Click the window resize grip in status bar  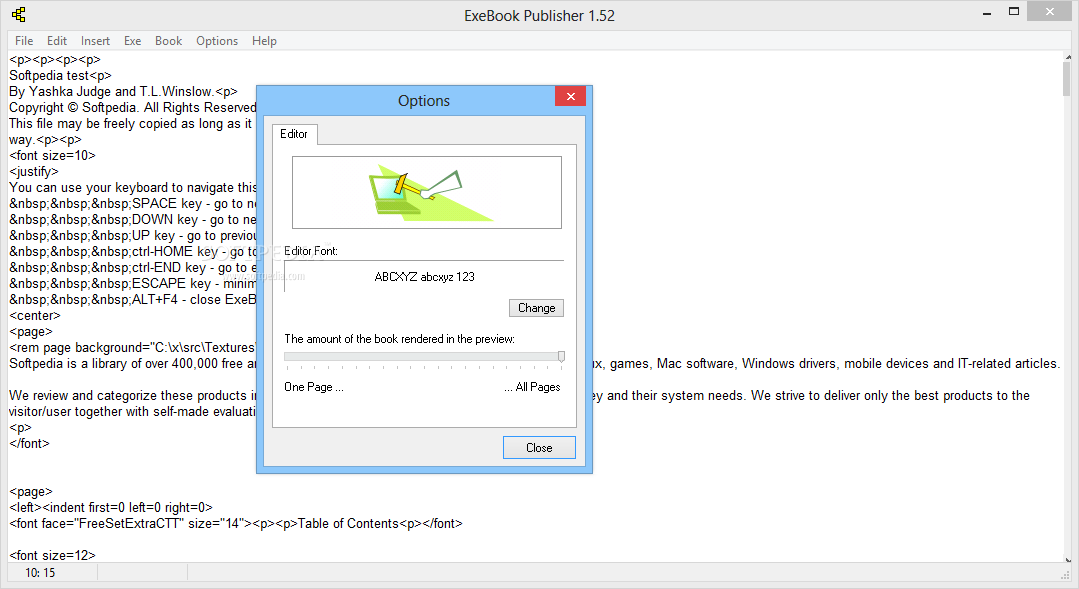pos(1066,574)
